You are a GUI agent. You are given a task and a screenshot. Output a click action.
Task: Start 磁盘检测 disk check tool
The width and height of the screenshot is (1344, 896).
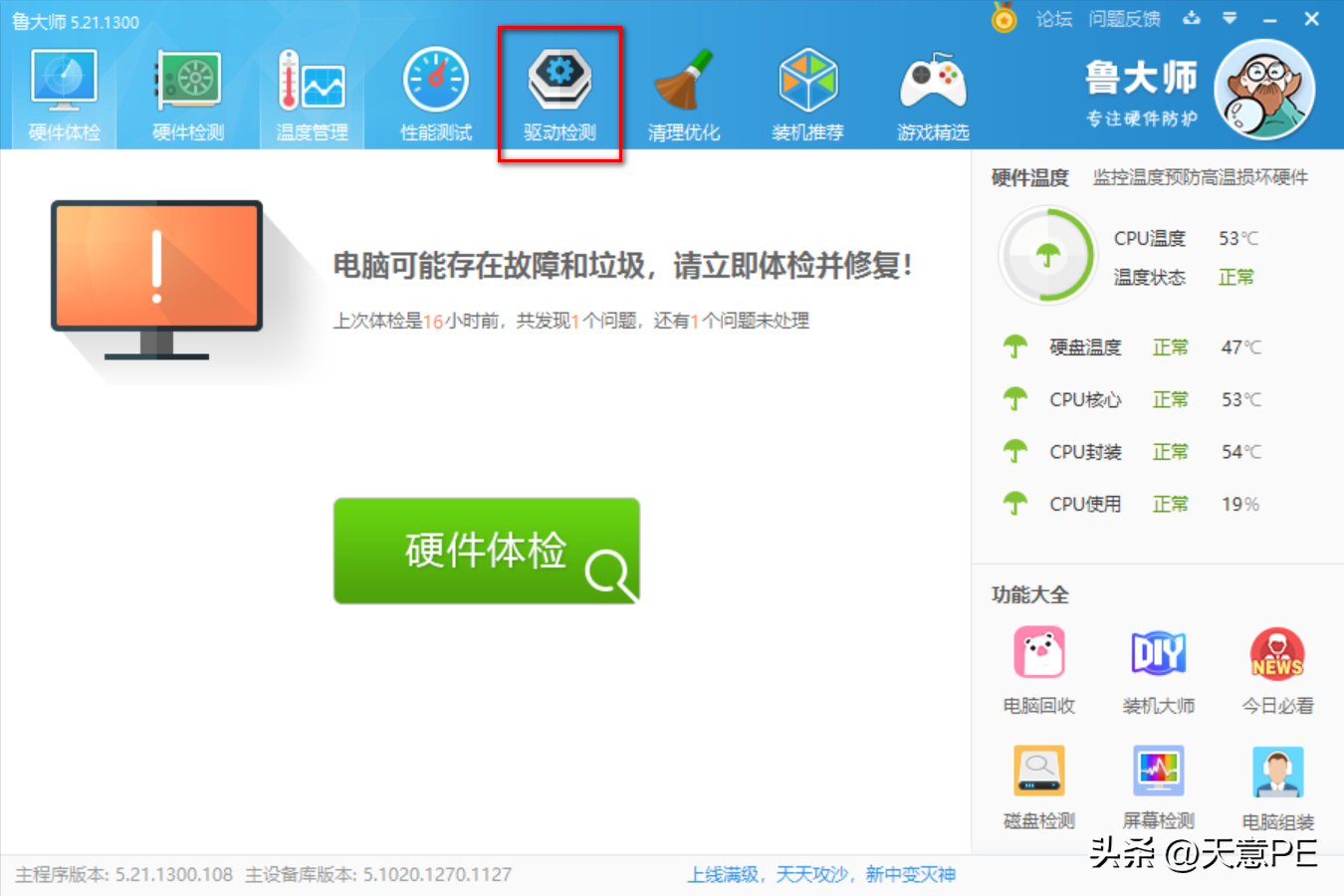pyautogui.click(x=1038, y=784)
